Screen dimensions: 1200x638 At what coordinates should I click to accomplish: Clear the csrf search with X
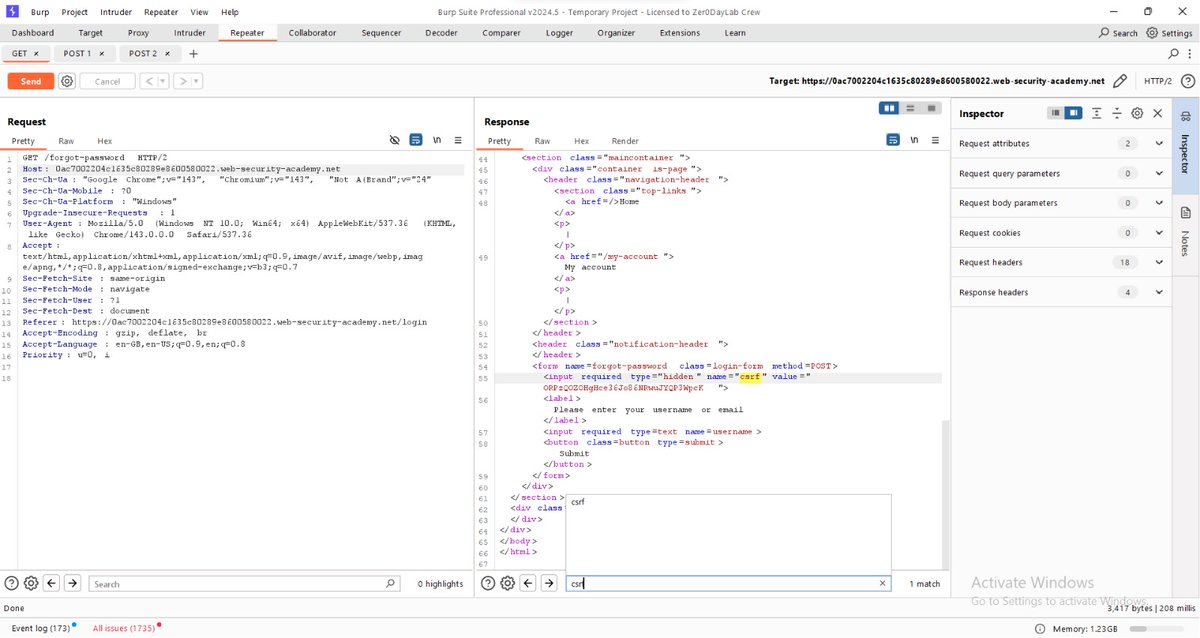[x=882, y=583]
